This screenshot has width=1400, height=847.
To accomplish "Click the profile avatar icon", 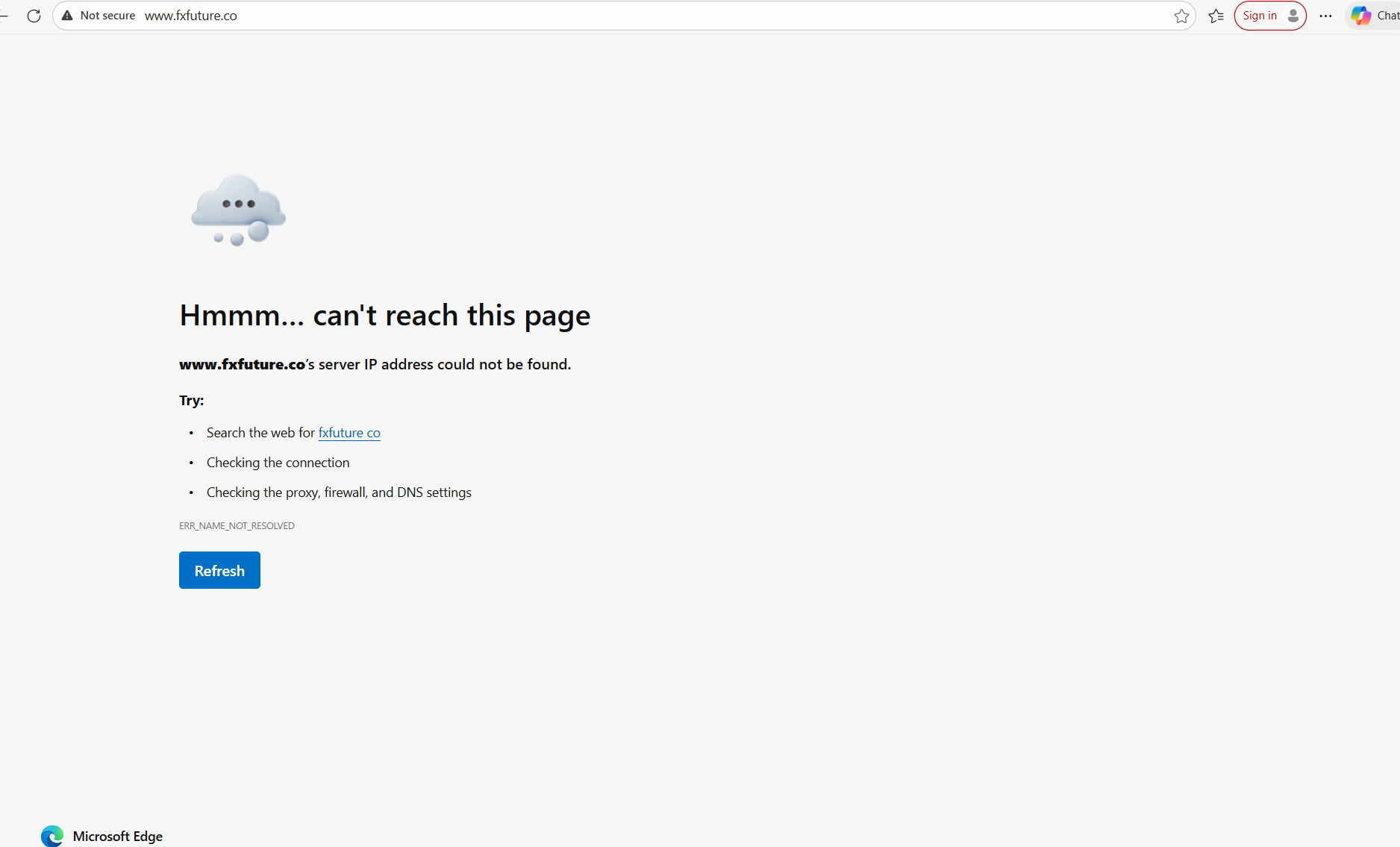I will pyautogui.click(x=1293, y=16).
